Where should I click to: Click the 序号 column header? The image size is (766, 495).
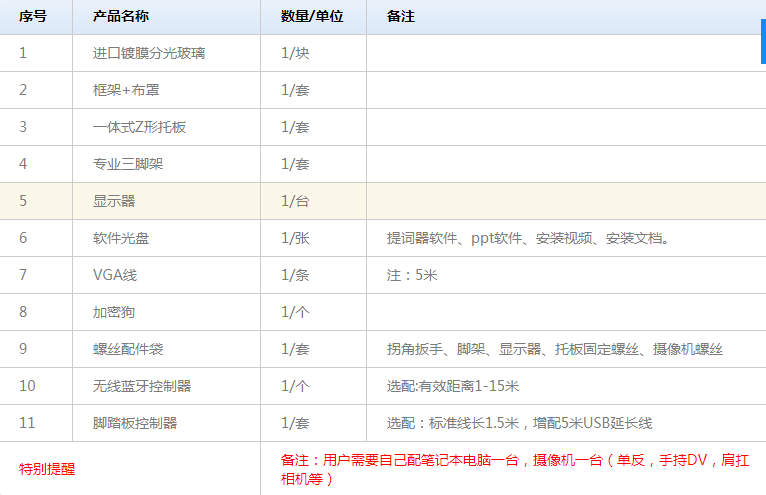(32, 17)
